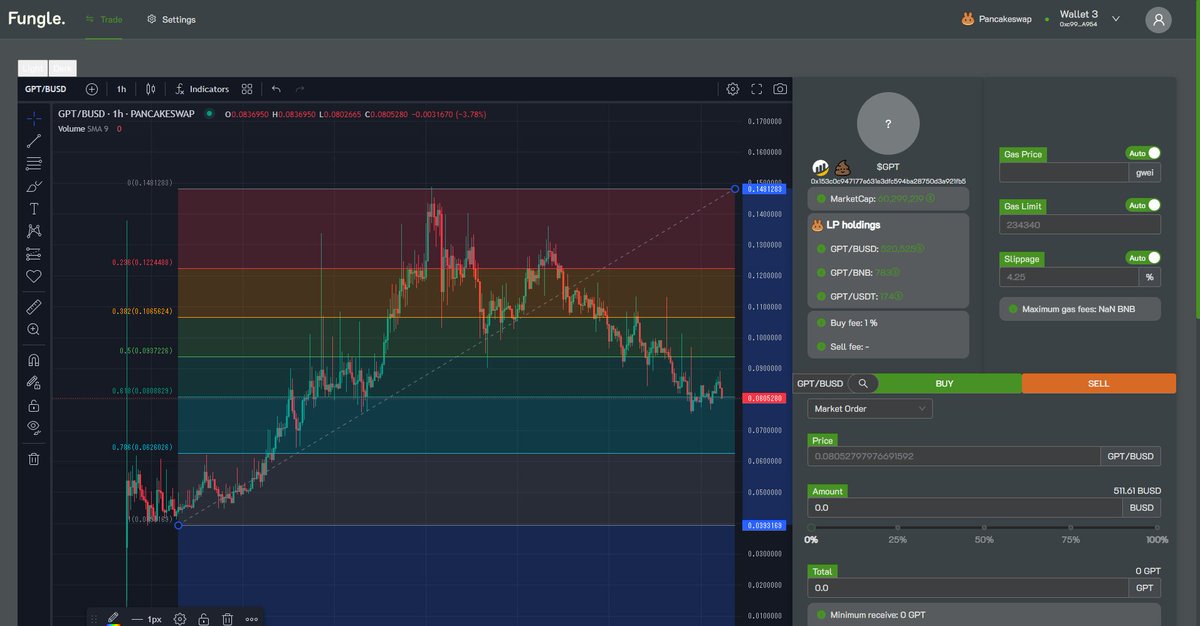Activate the zoom in tool
Image resolution: width=1200 pixels, height=626 pixels.
tap(34, 329)
